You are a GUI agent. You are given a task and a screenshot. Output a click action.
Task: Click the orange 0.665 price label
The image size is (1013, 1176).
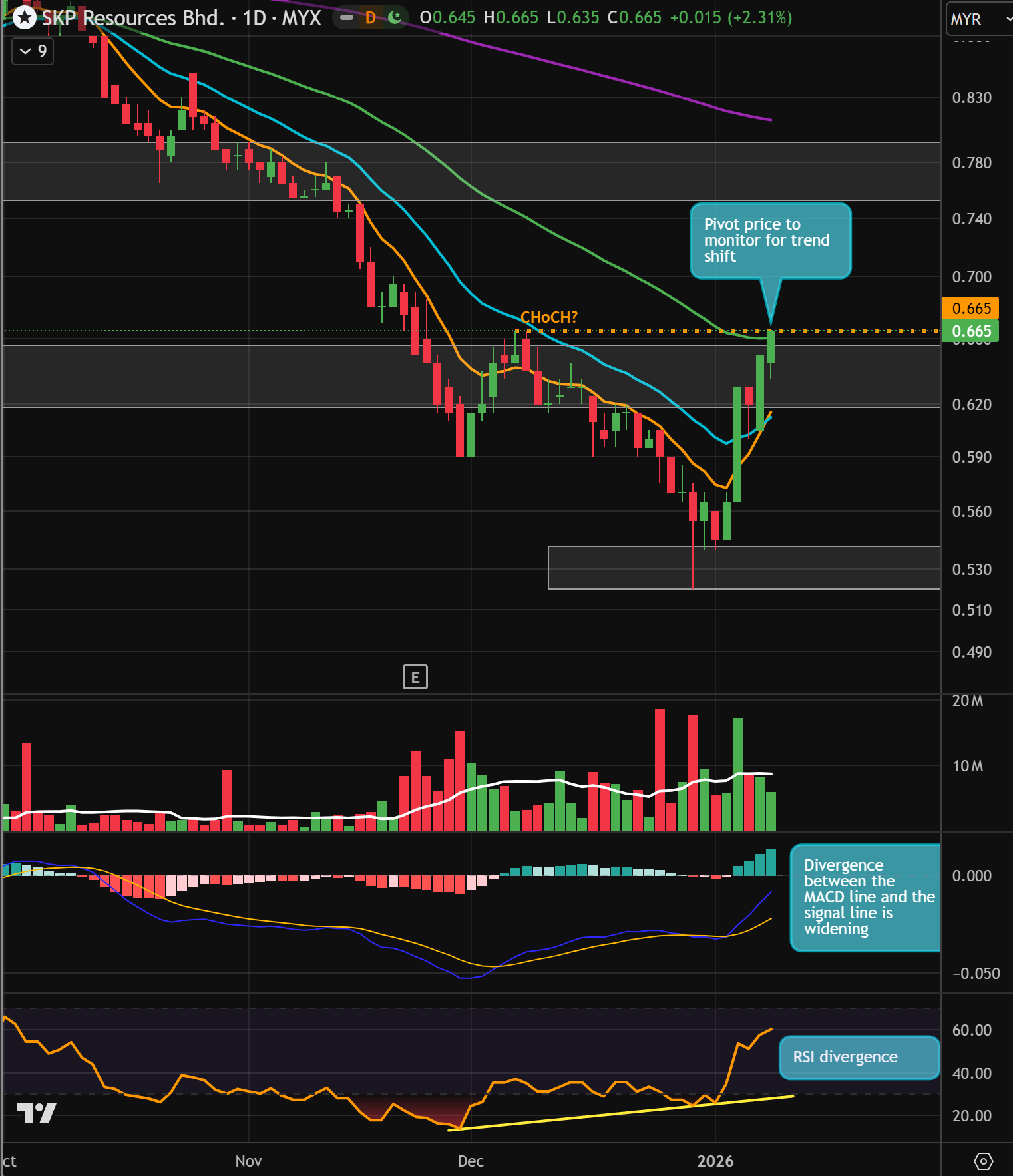click(971, 308)
